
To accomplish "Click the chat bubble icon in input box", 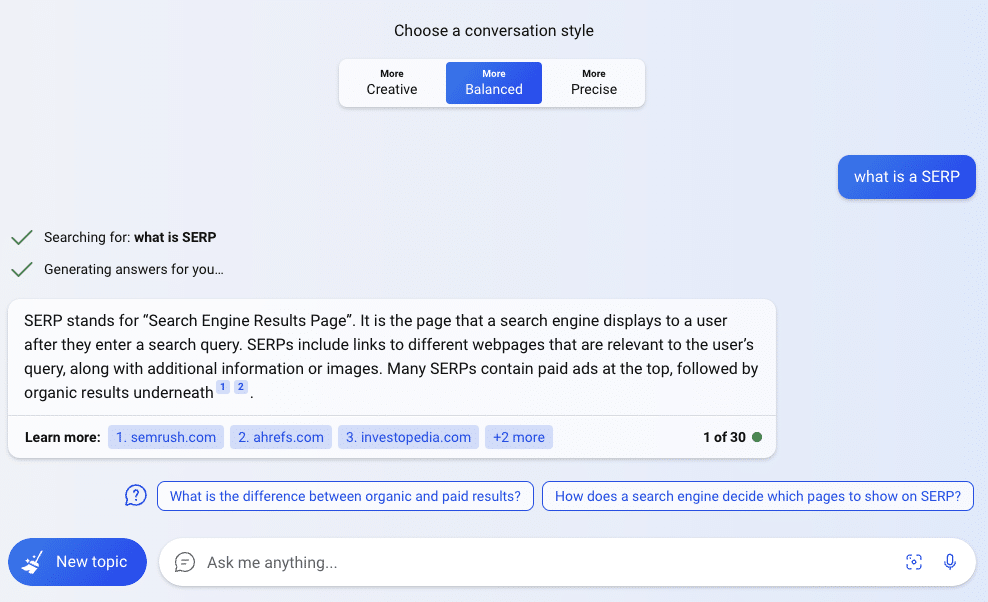I will coord(185,562).
